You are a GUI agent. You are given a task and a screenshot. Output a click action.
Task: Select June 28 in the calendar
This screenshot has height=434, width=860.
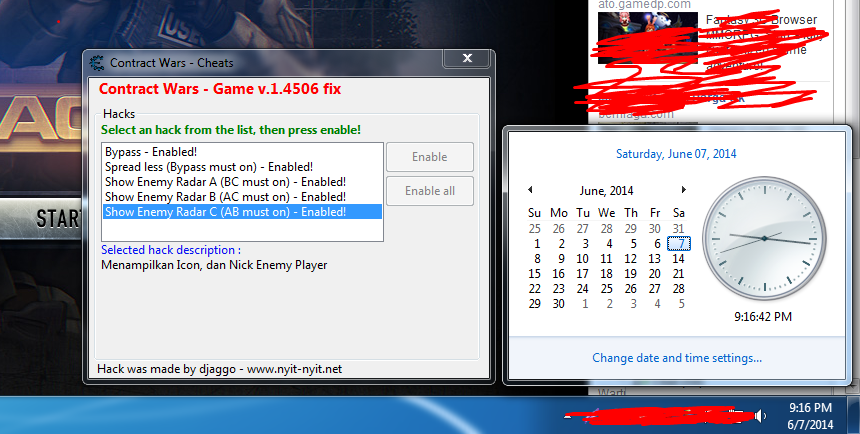point(678,289)
